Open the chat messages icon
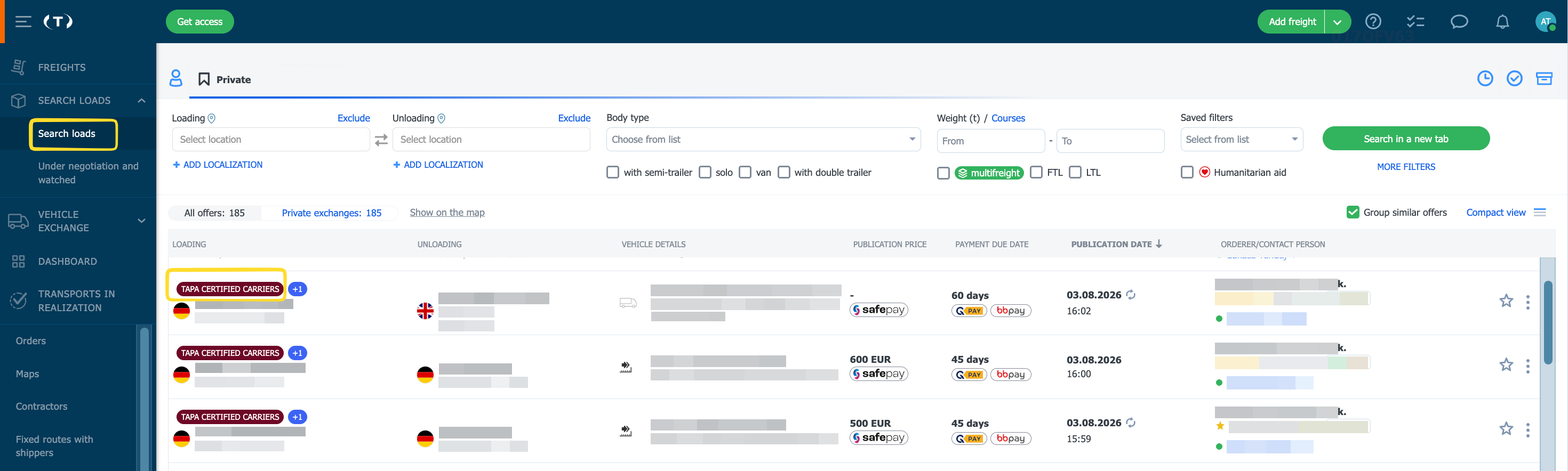The image size is (1568, 471). 1459,22
